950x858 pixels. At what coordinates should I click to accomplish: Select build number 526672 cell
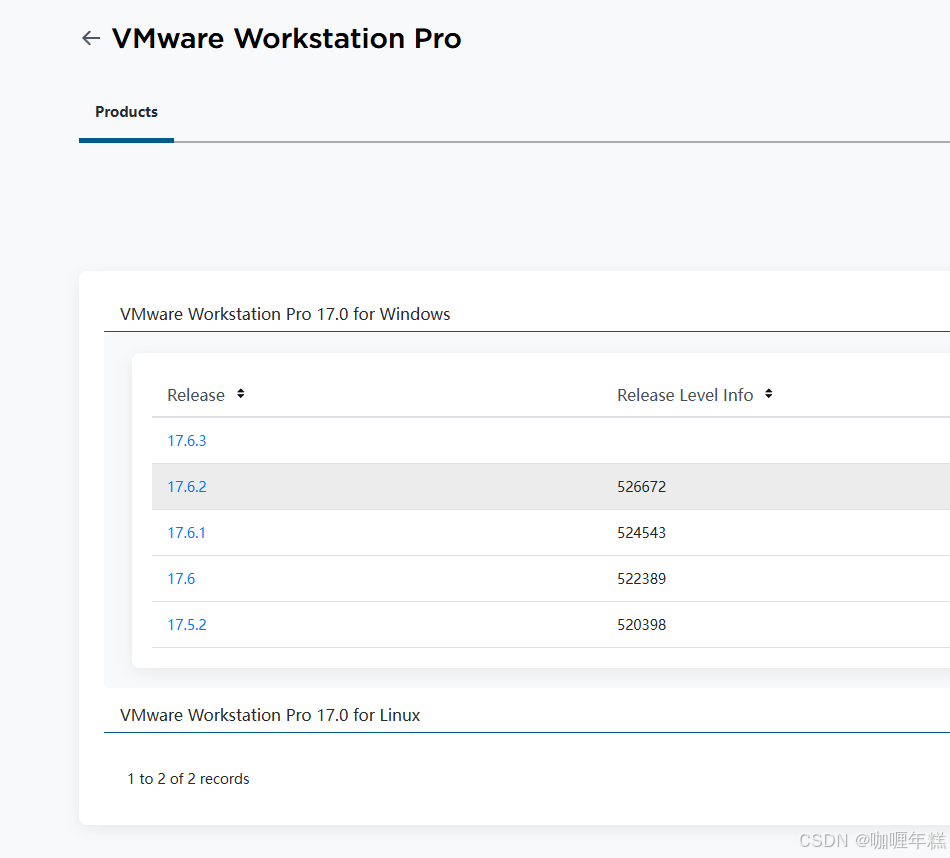tap(641, 487)
